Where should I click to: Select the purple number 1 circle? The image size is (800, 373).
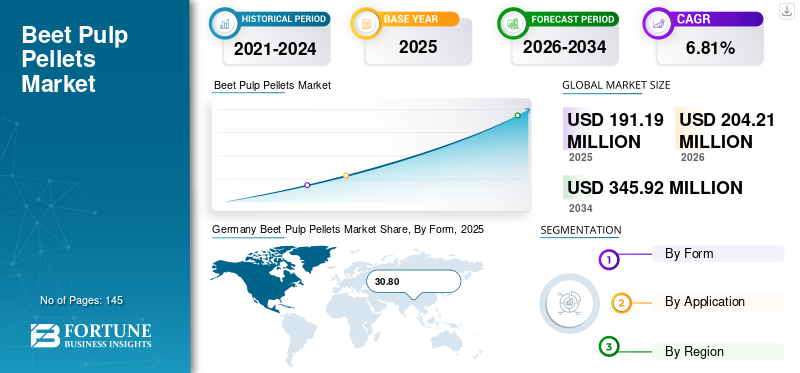pos(608,260)
